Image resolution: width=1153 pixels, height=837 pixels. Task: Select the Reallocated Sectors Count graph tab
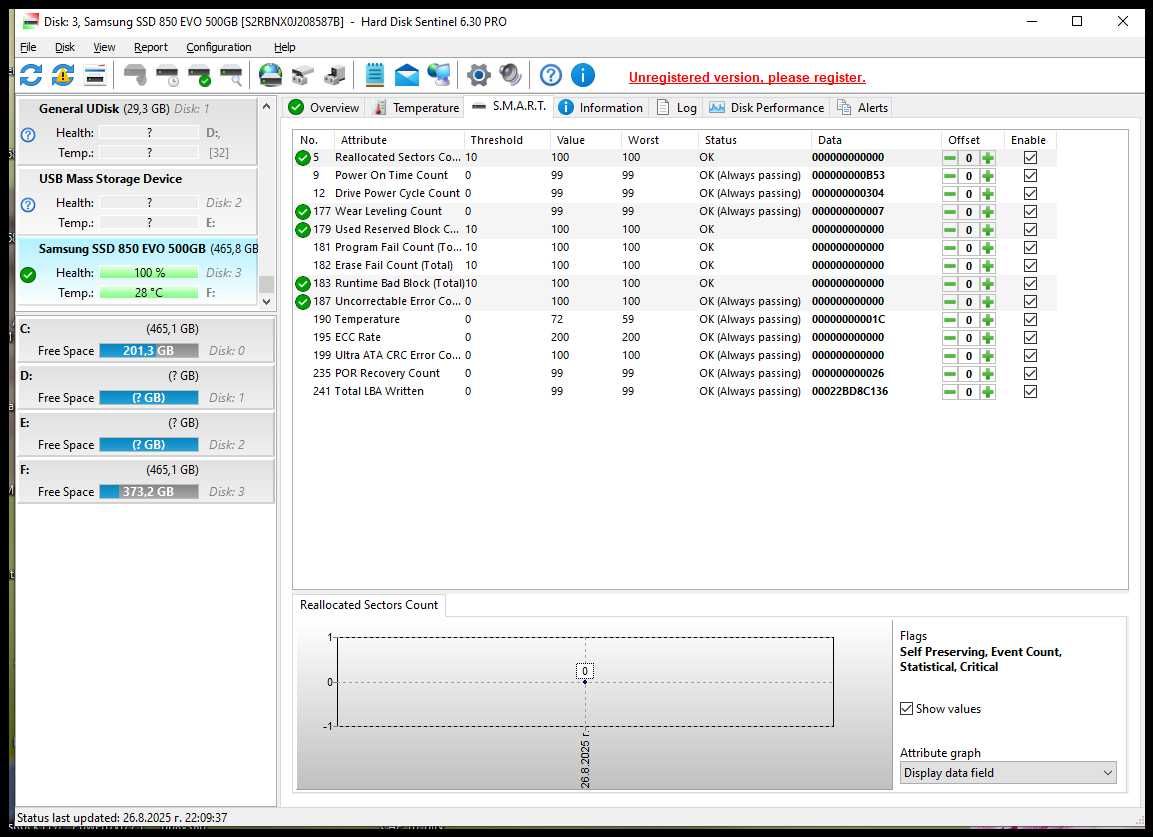pyautogui.click(x=368, y=605)
